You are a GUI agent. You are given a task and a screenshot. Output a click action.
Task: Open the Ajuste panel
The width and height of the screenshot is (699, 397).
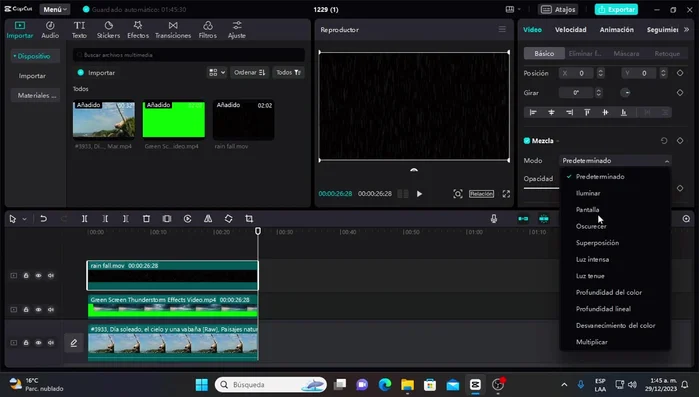[237, 30]
